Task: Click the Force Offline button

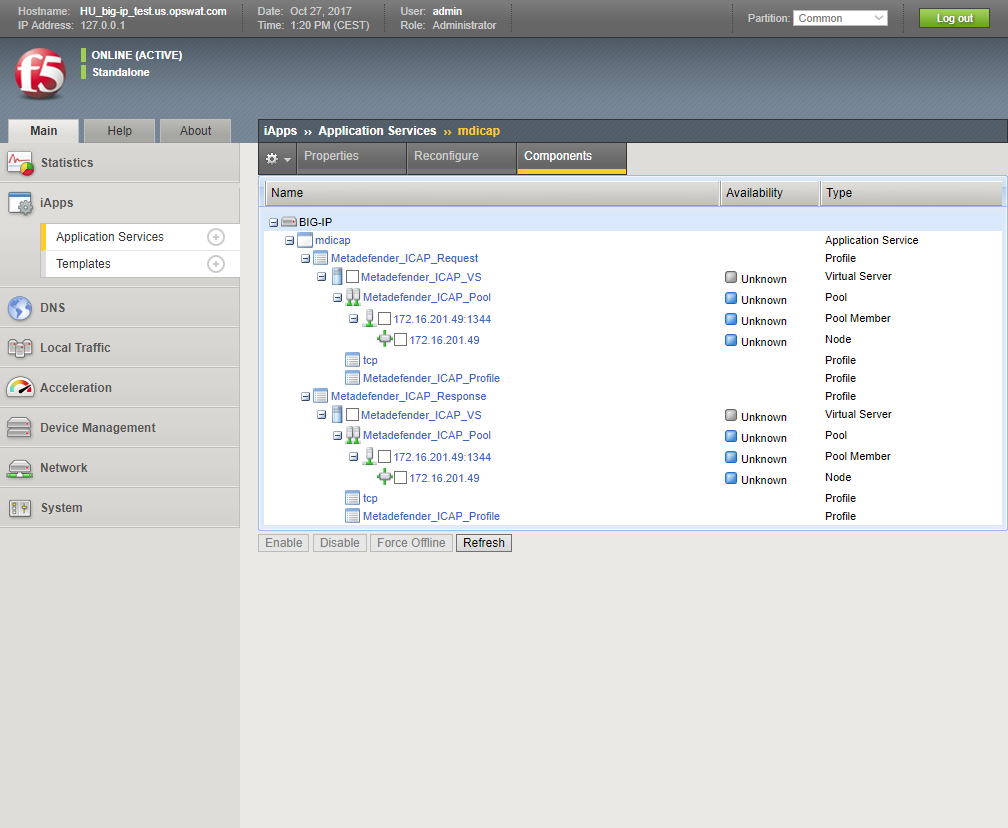Action: point(411,543)
